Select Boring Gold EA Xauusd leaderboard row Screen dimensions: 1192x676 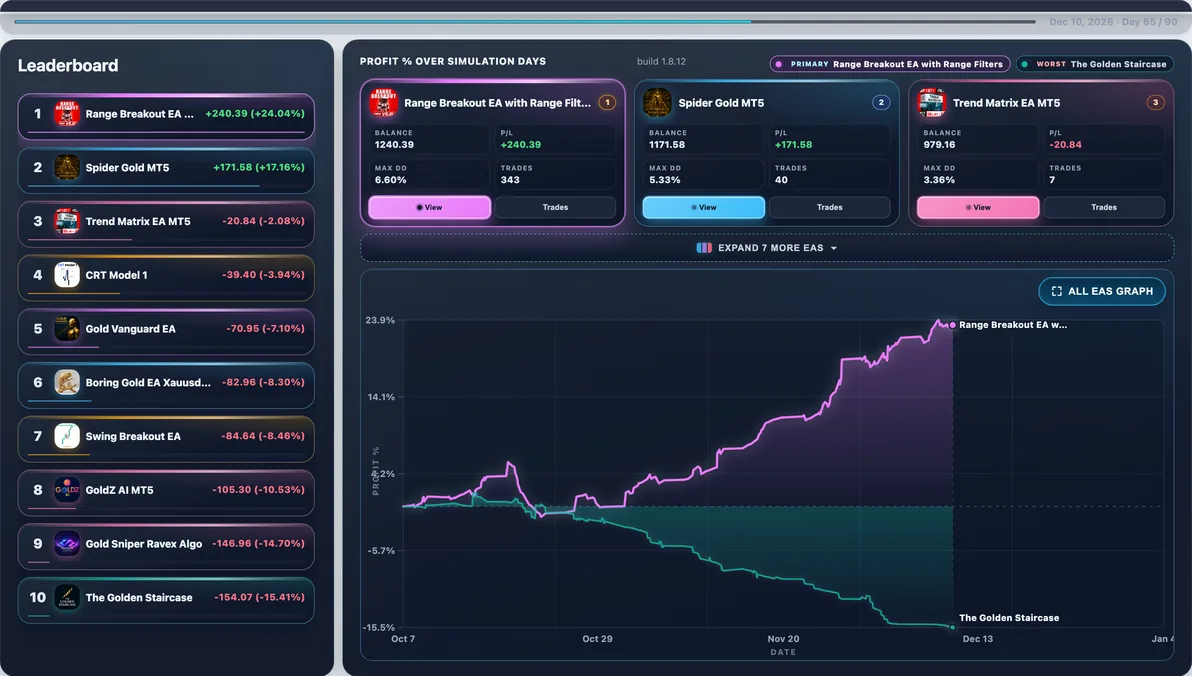click(166, 385)
